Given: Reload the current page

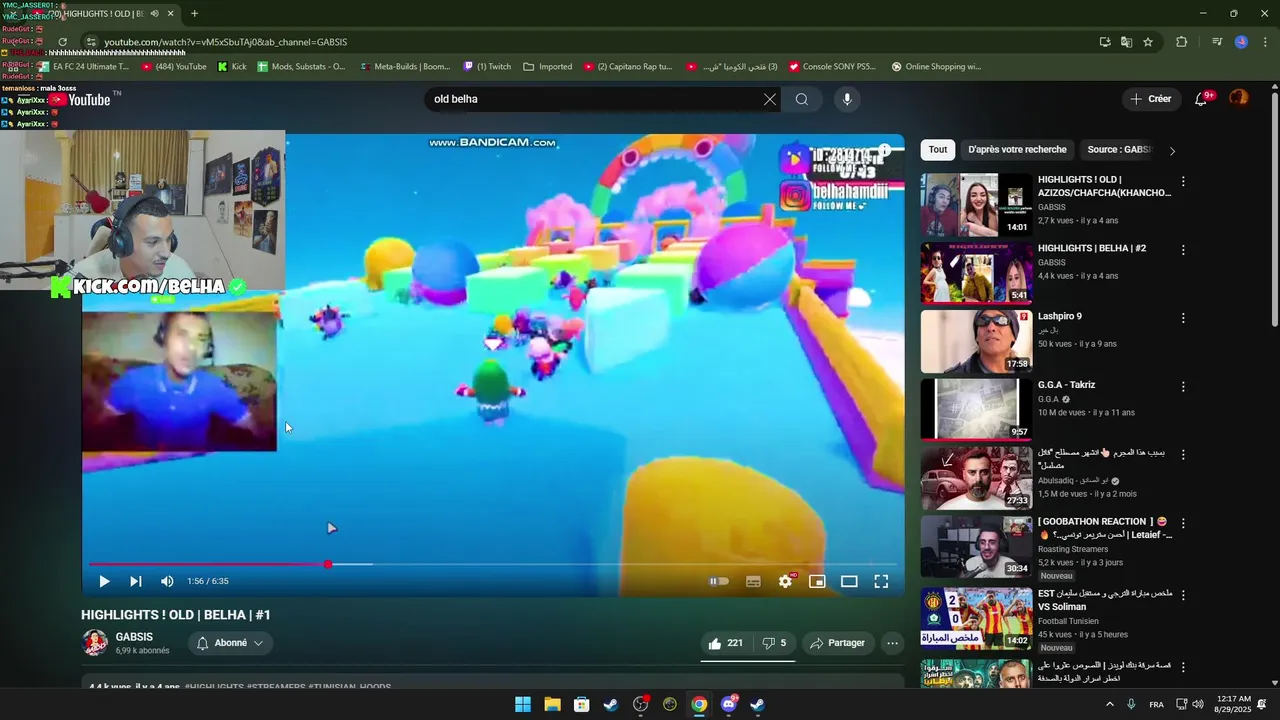Looking at the screenshot, I should (62, 42).
